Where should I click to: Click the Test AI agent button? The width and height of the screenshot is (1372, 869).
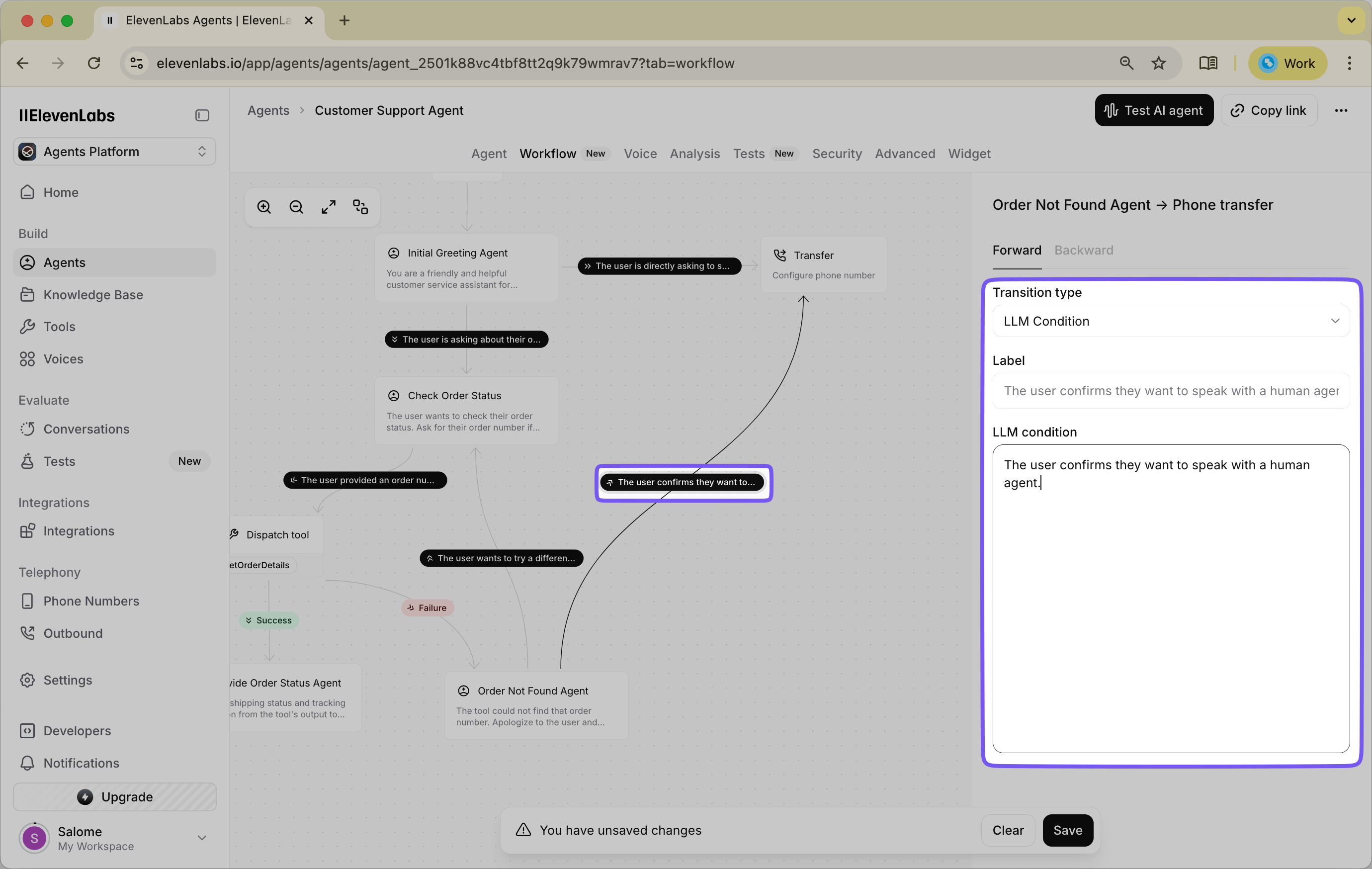[x=1154, y=110]
